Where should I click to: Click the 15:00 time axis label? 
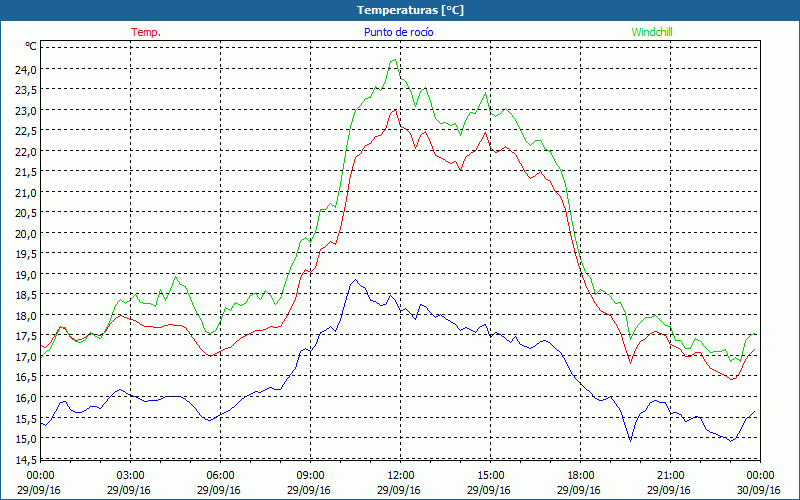[x=490, y=476]
